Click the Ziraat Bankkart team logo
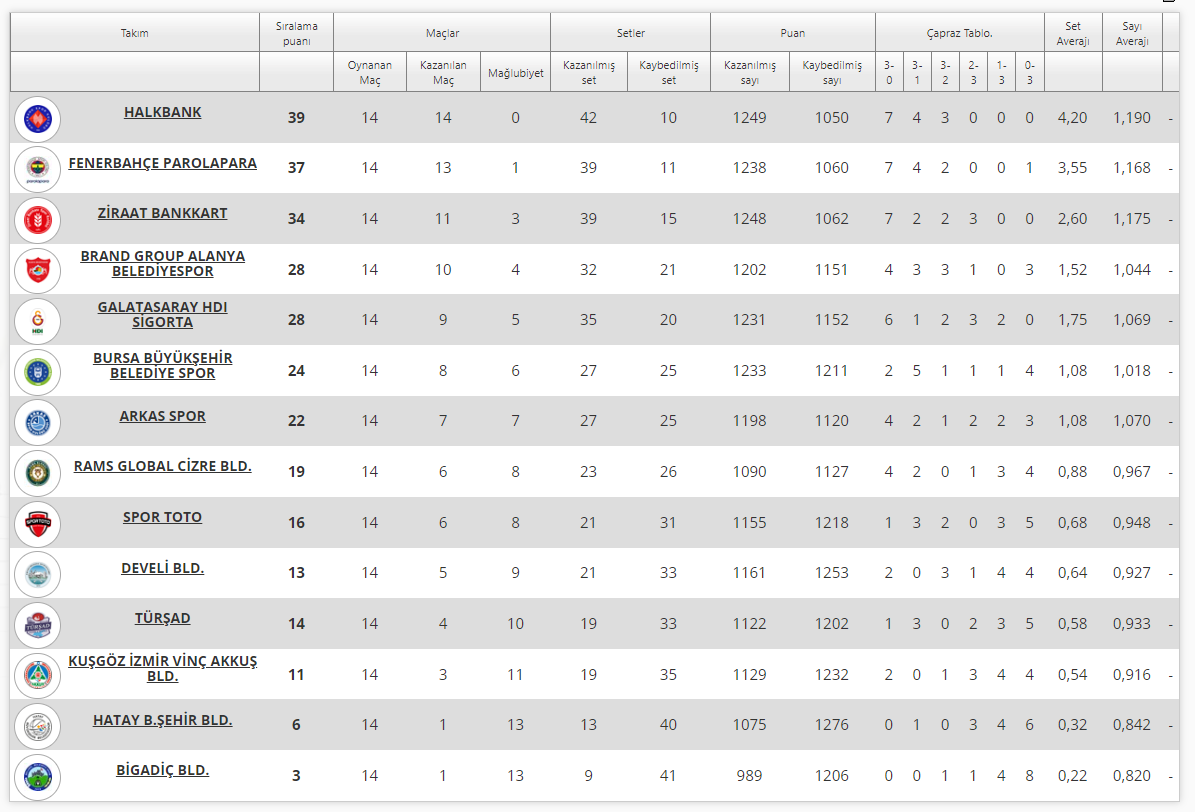 click(38, 219)
